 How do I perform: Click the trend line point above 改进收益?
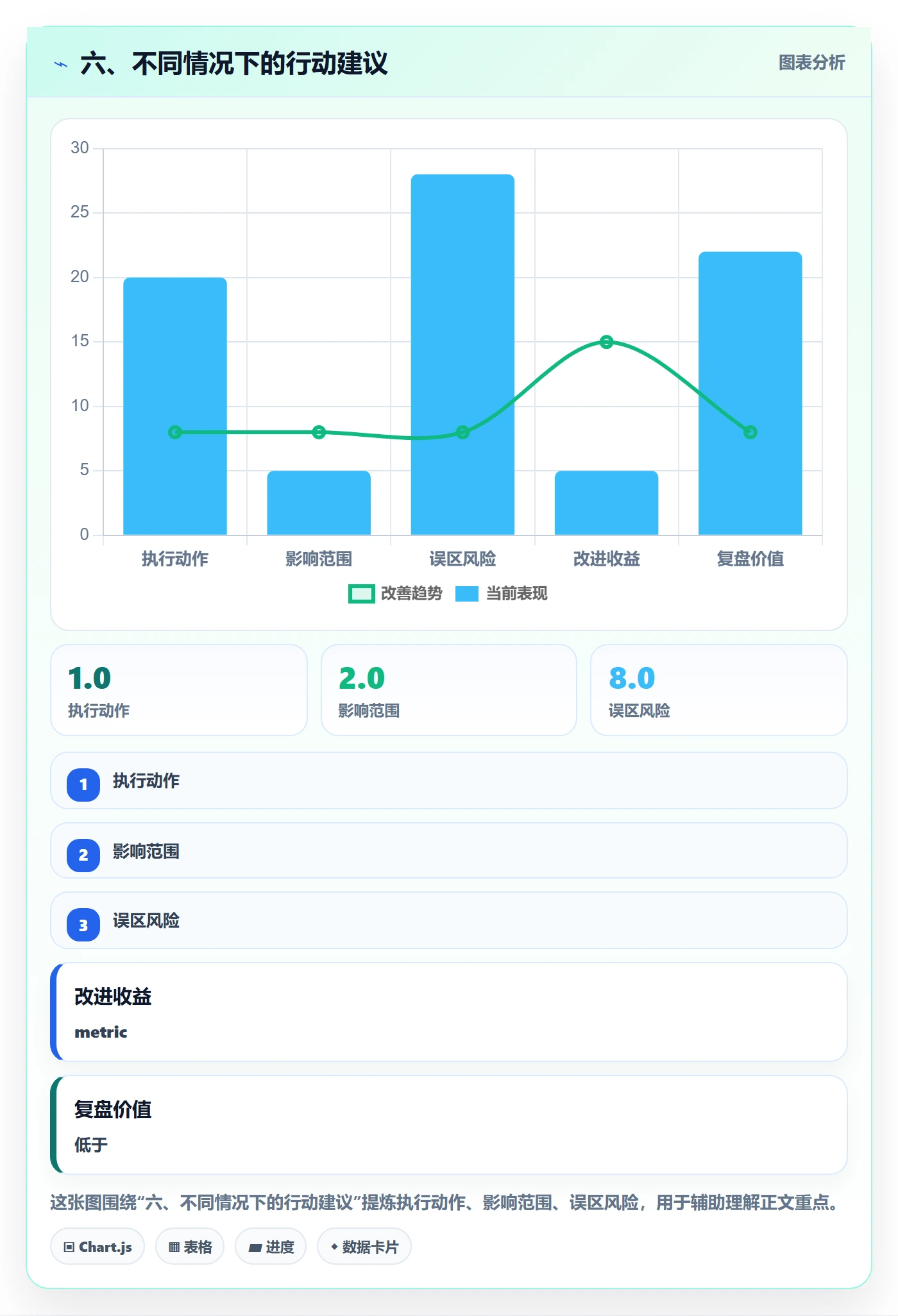606,342
